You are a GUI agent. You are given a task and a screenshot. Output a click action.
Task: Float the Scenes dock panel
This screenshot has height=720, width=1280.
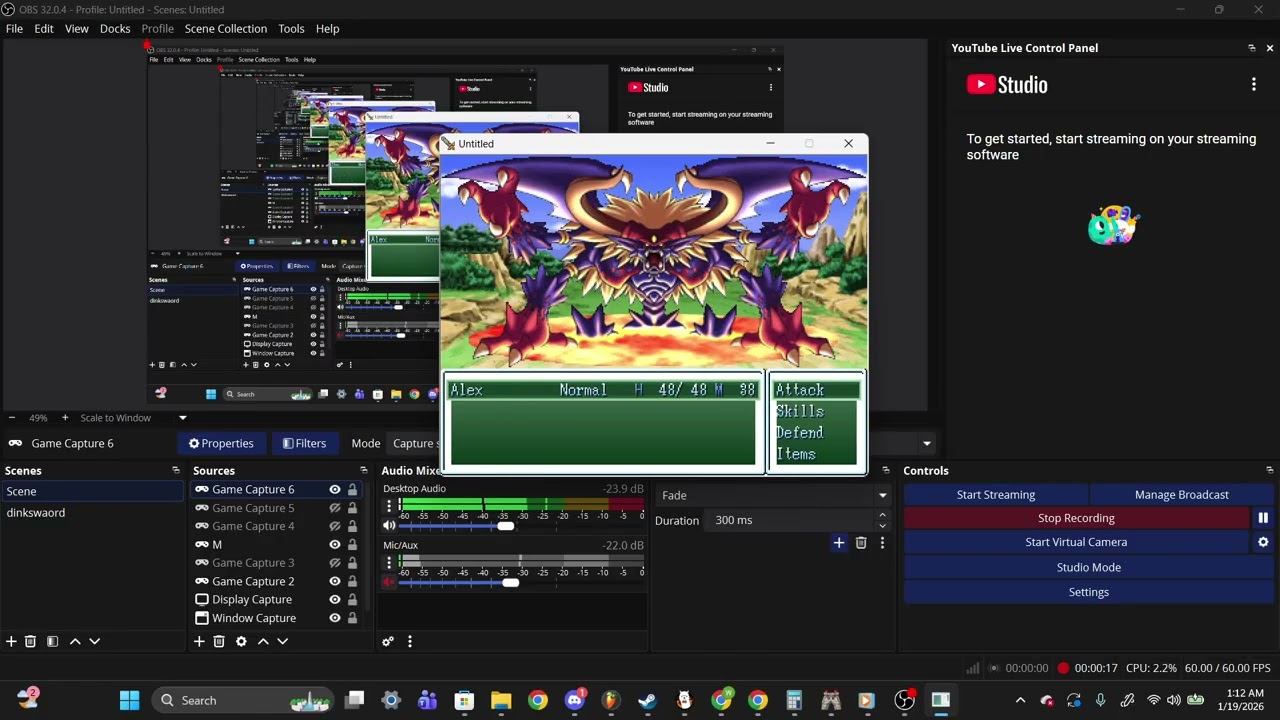click(176, 470)
